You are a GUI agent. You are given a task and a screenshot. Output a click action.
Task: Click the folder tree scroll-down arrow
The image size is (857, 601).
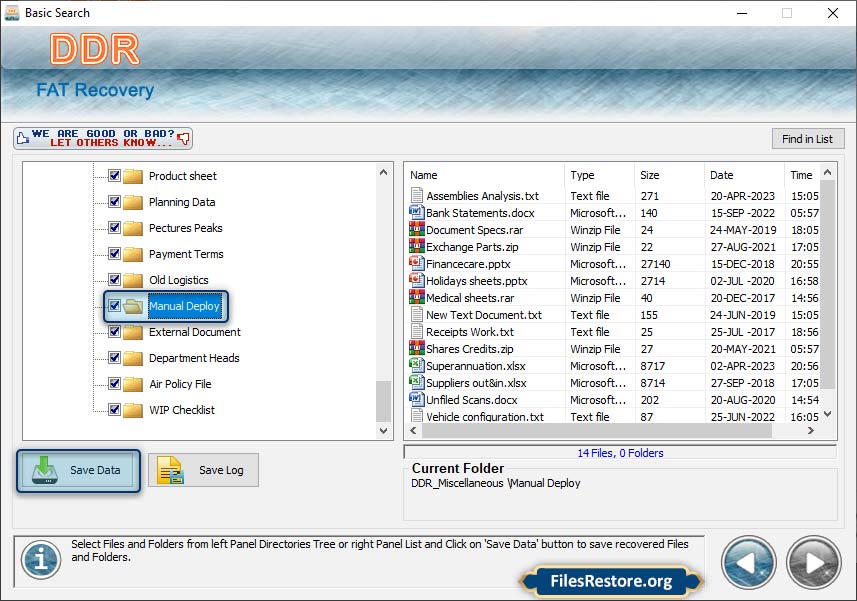pos(384,431)
